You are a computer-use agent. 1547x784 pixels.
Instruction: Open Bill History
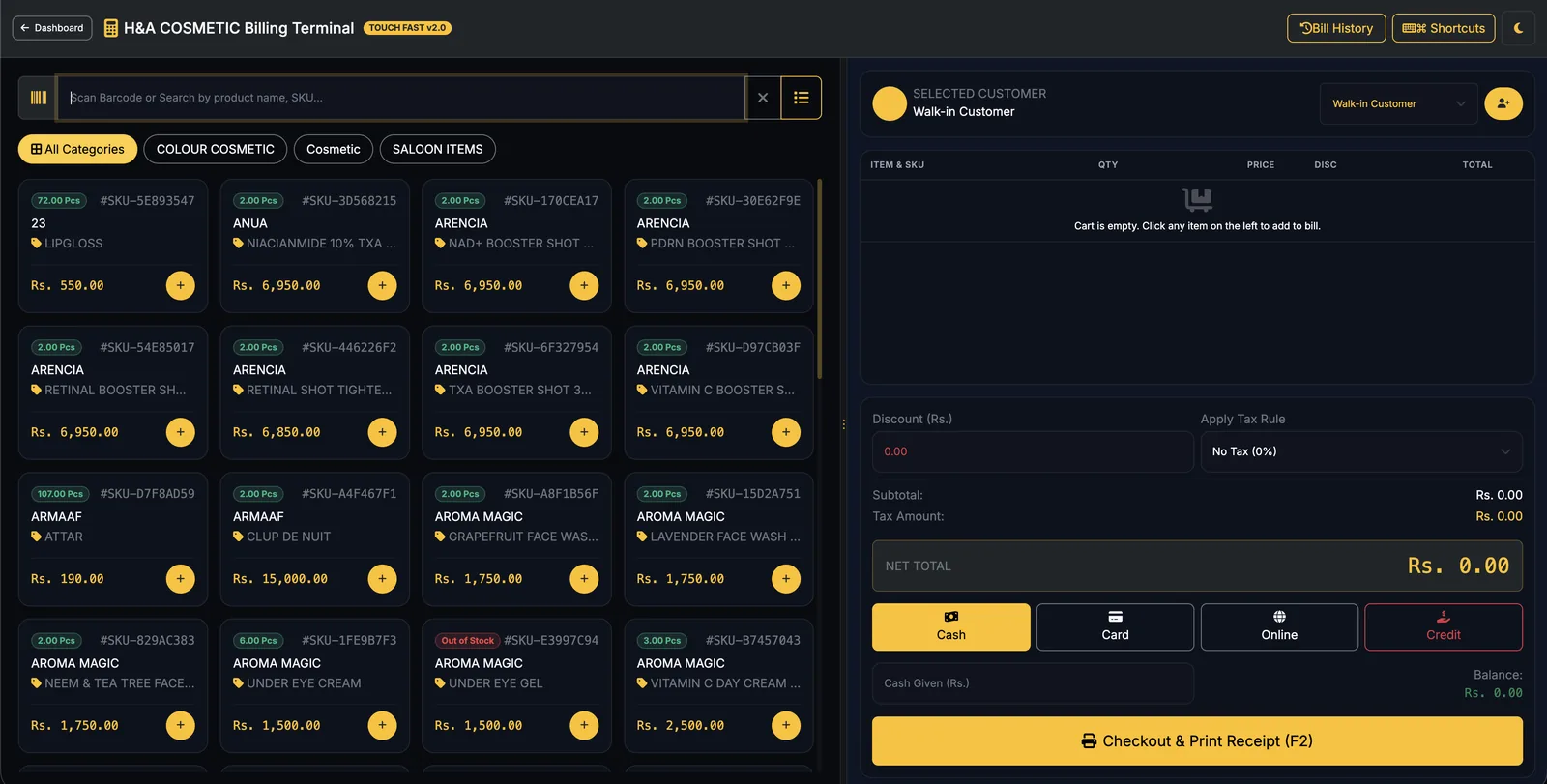[x=1336, y=28]
